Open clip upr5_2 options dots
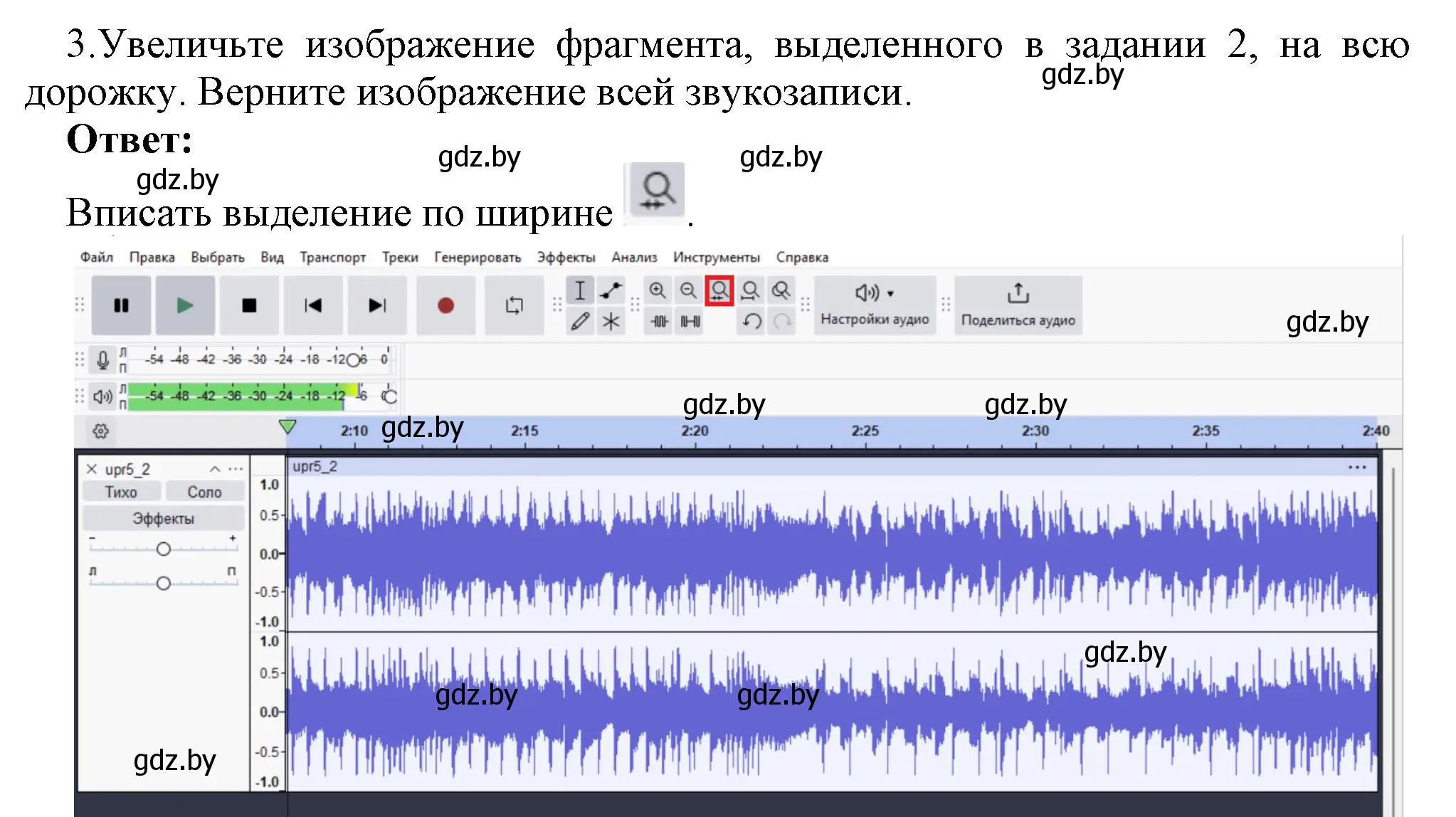Image resolution: width=1456 pixels, height=817 pixels. pos(1357,468)
